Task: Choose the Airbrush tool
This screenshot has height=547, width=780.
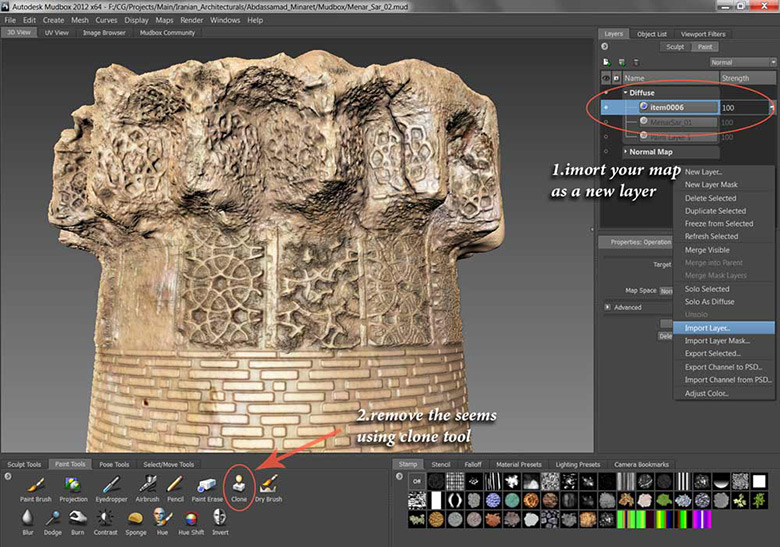Action: click(x=147, y=485)
